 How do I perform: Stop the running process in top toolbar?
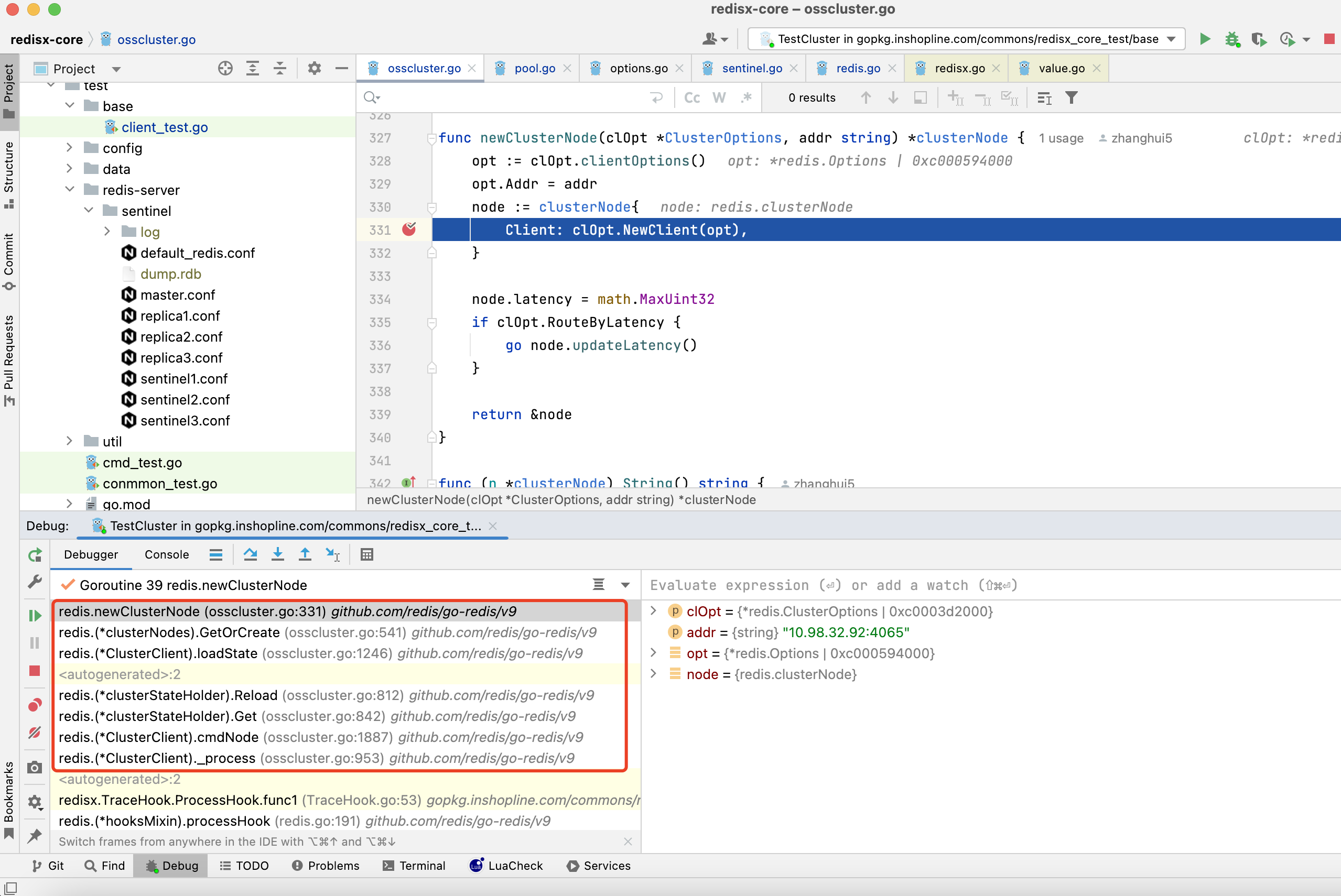[x=1329, y=39]
